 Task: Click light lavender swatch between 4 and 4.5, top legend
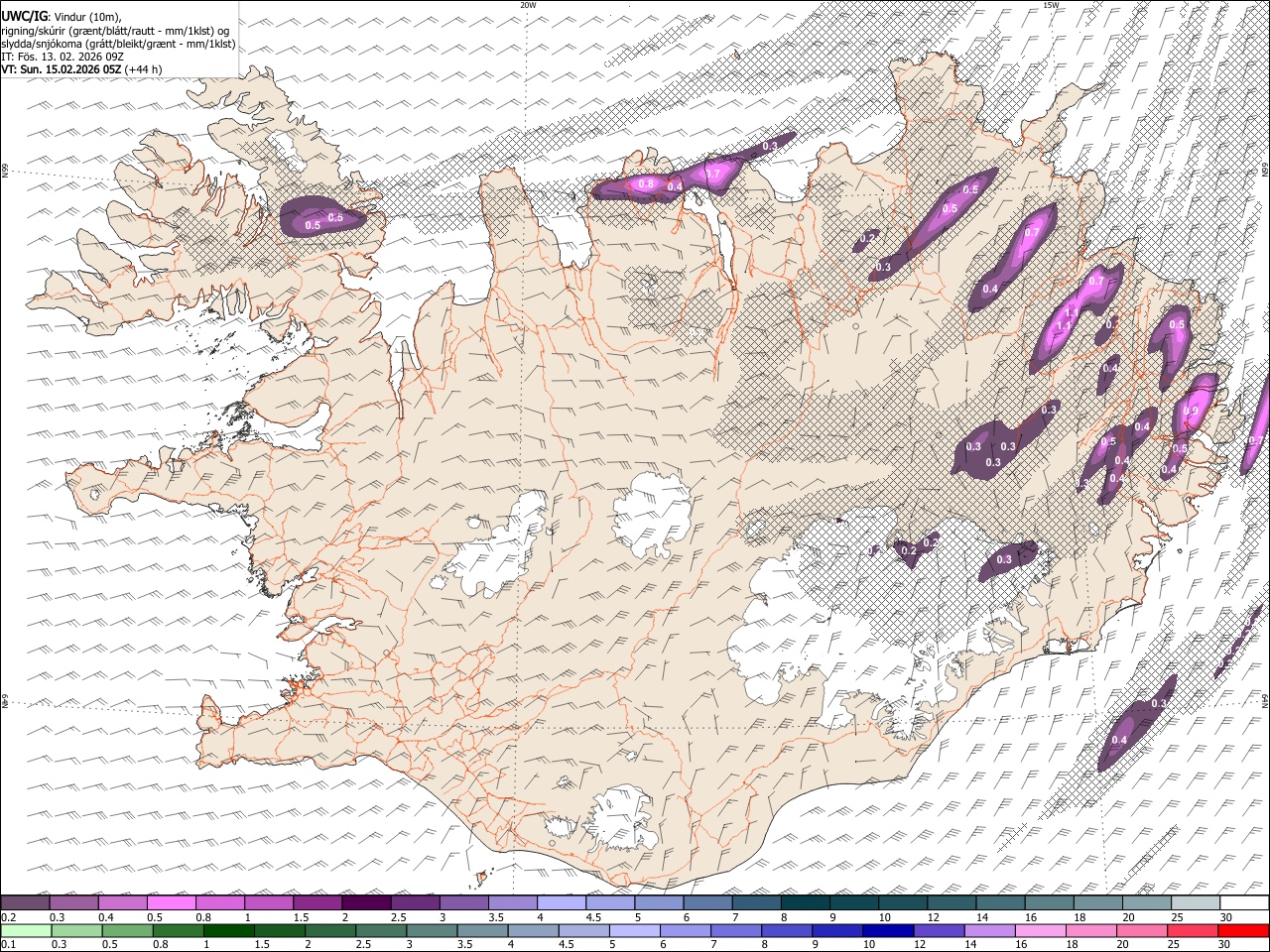click(561, 903)
